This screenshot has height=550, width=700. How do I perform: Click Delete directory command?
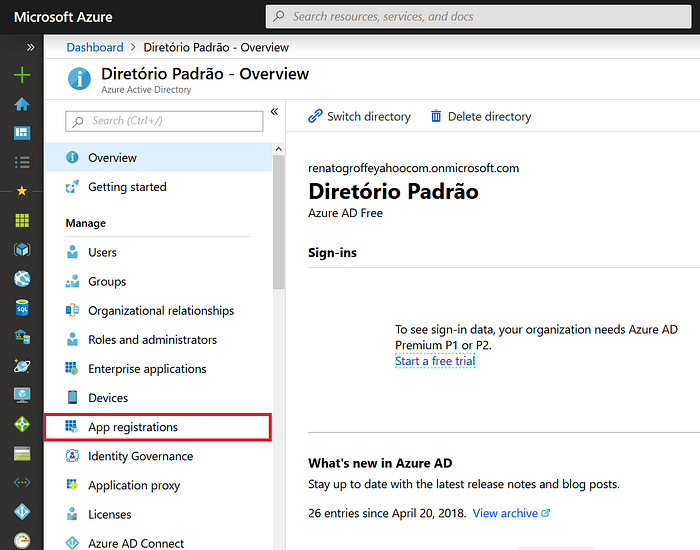[480, 117]
